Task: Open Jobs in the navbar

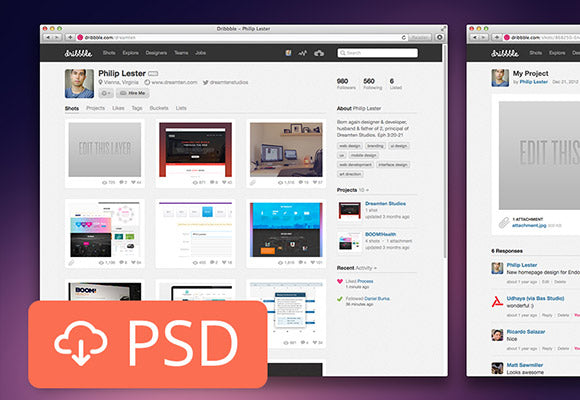Action: click(x=200, y=53)
